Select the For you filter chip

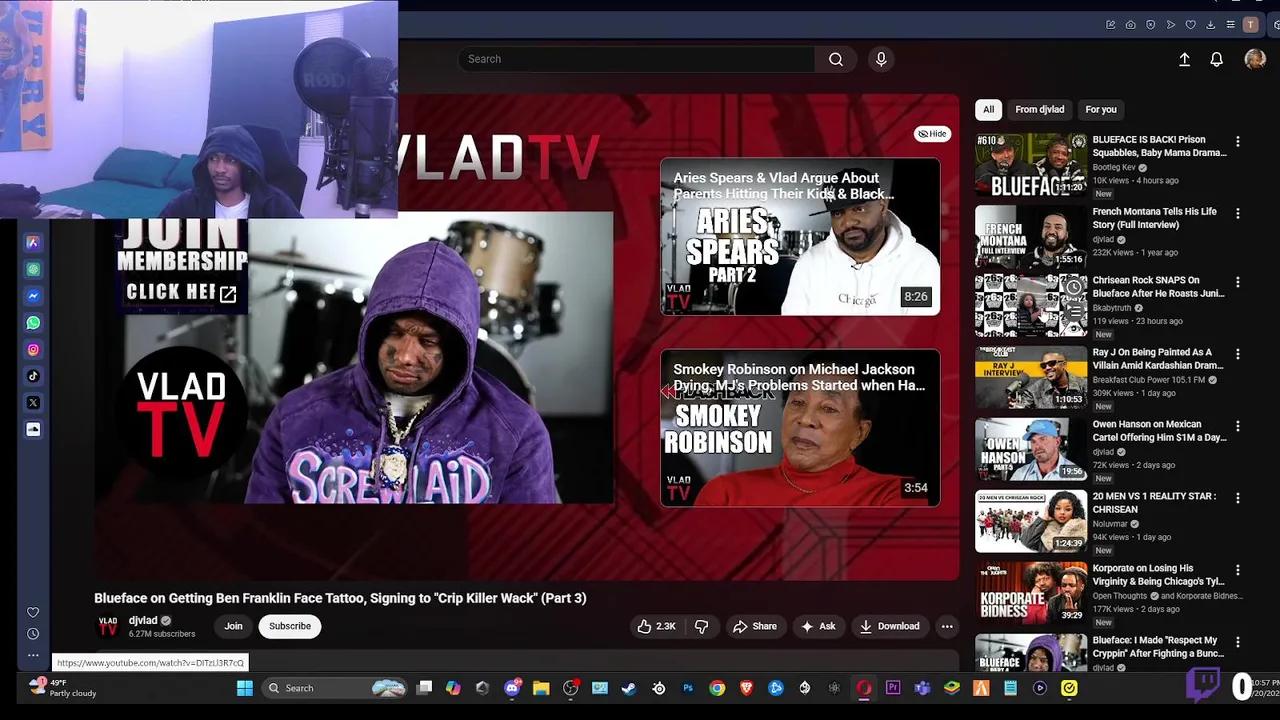[x=1101, y=109]
